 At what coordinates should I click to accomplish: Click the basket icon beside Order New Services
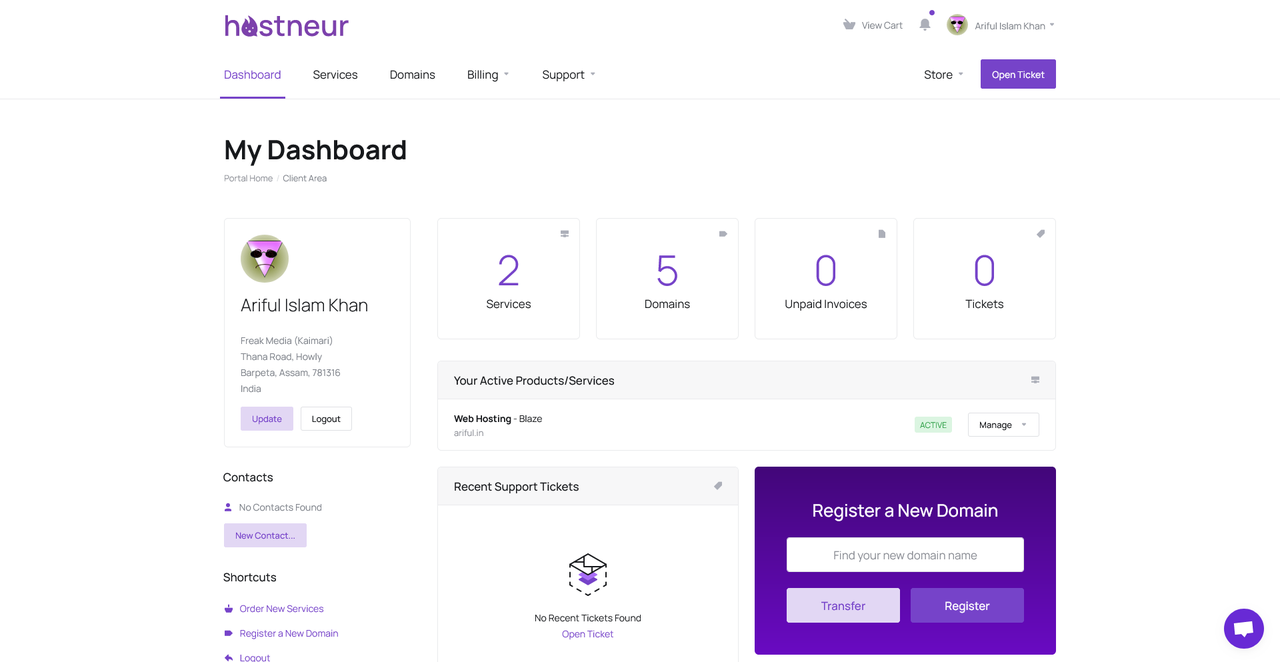coord(228,609)
